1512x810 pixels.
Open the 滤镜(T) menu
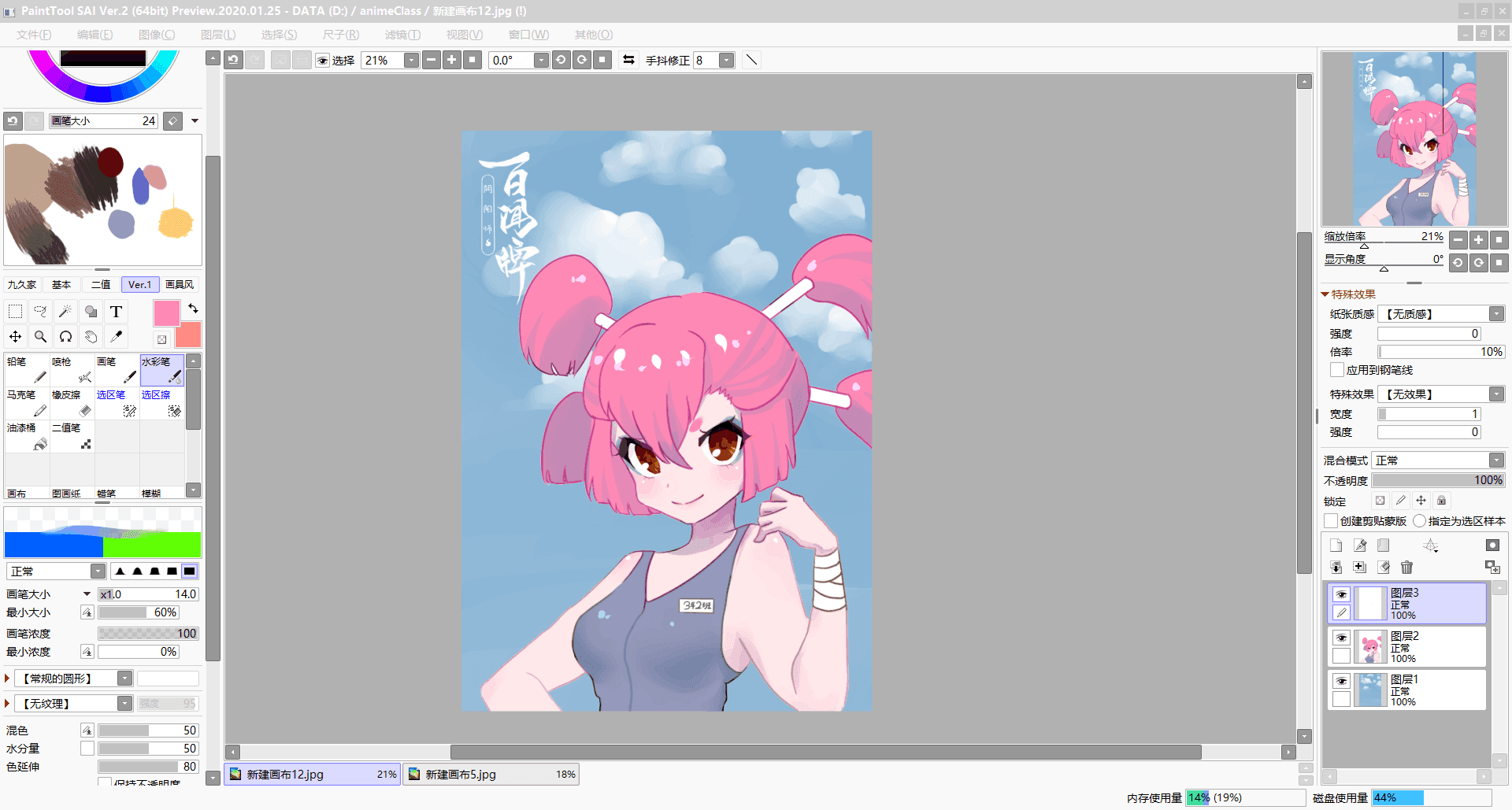click(x=402, y=35)
